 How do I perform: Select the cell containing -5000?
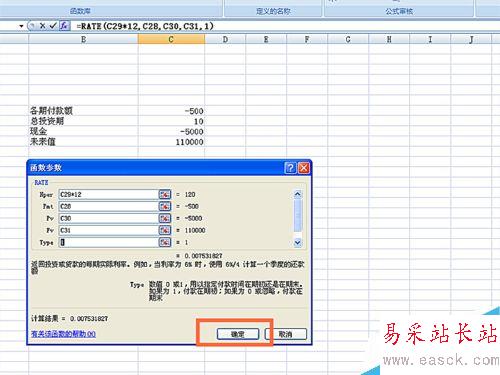pyautogui.click(x=171, y=131)
